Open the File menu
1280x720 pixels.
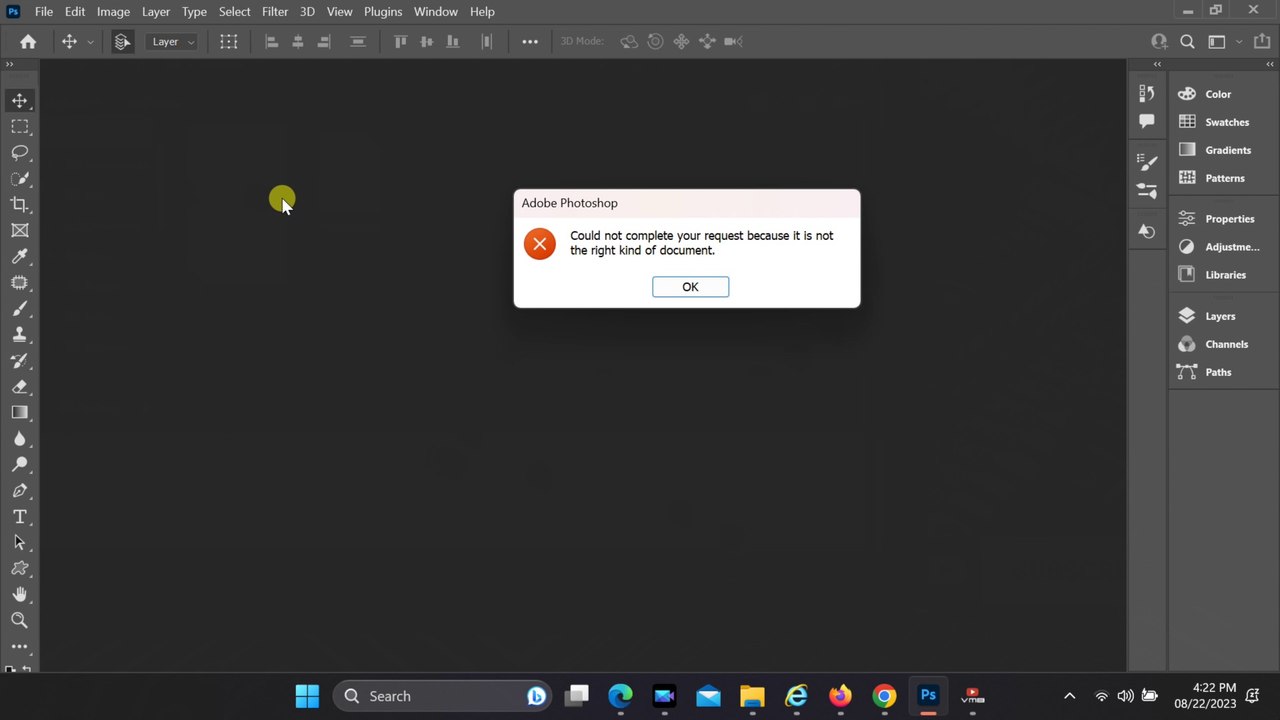tap(44, 11)
